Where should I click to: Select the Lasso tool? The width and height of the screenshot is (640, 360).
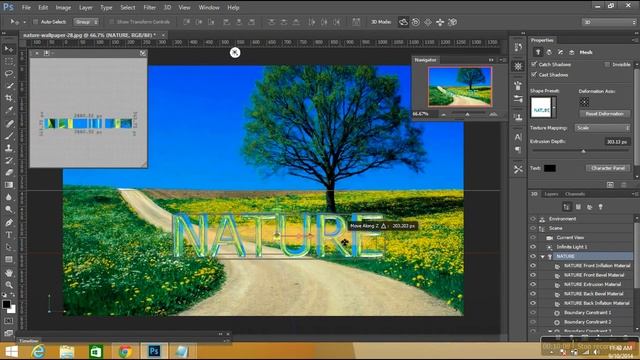[x=9, y=74]
